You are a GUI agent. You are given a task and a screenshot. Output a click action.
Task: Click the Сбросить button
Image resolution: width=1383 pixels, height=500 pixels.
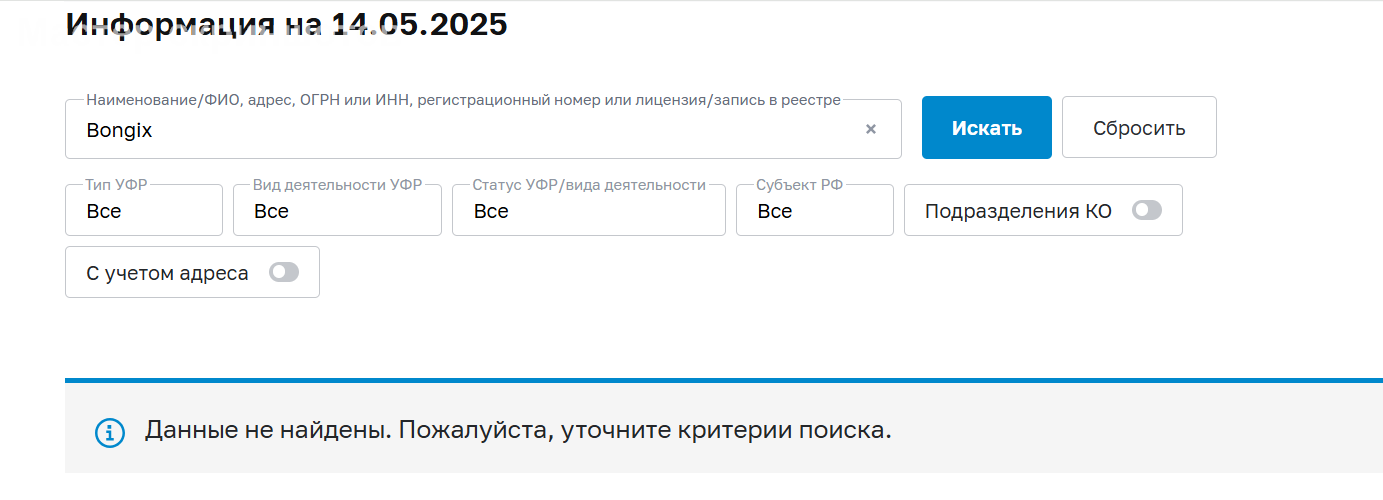click(x=1139, y=128)
